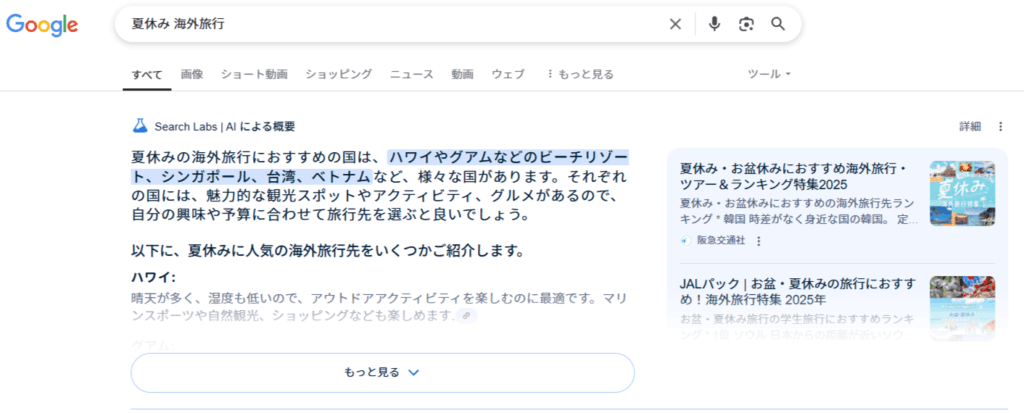1024x413 pixels.
Task: Switch to the 動画 tab
Action: pos(462,74)
